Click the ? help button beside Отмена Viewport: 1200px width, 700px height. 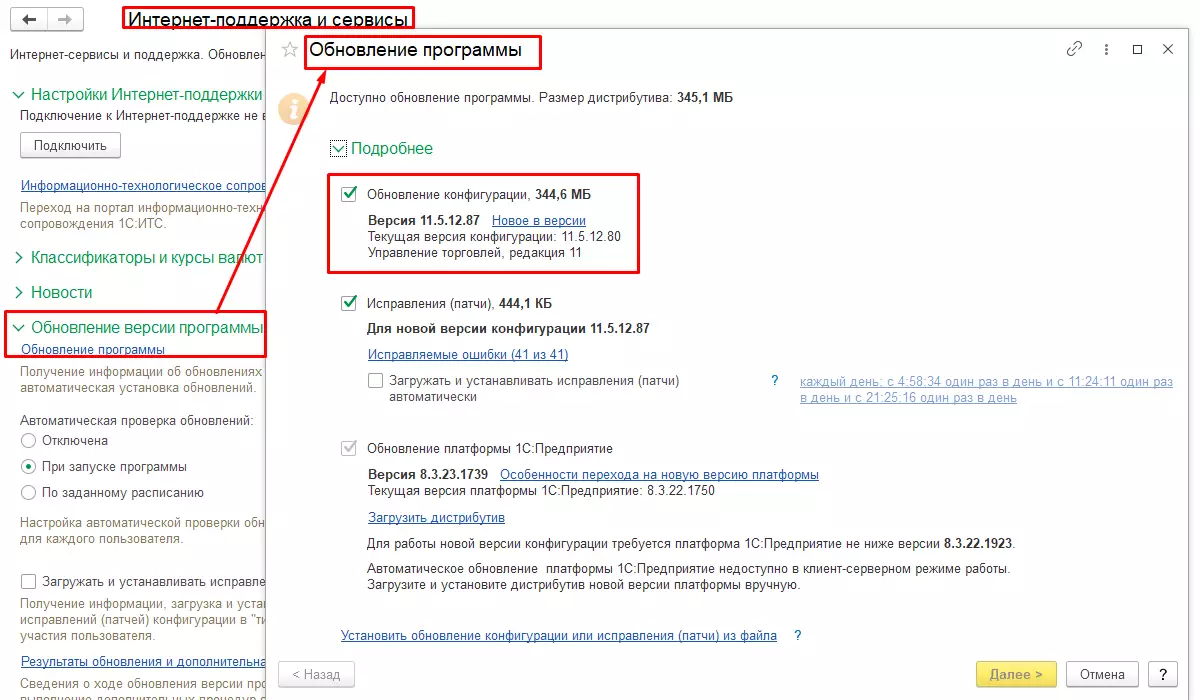click(x=1162, y=674)
